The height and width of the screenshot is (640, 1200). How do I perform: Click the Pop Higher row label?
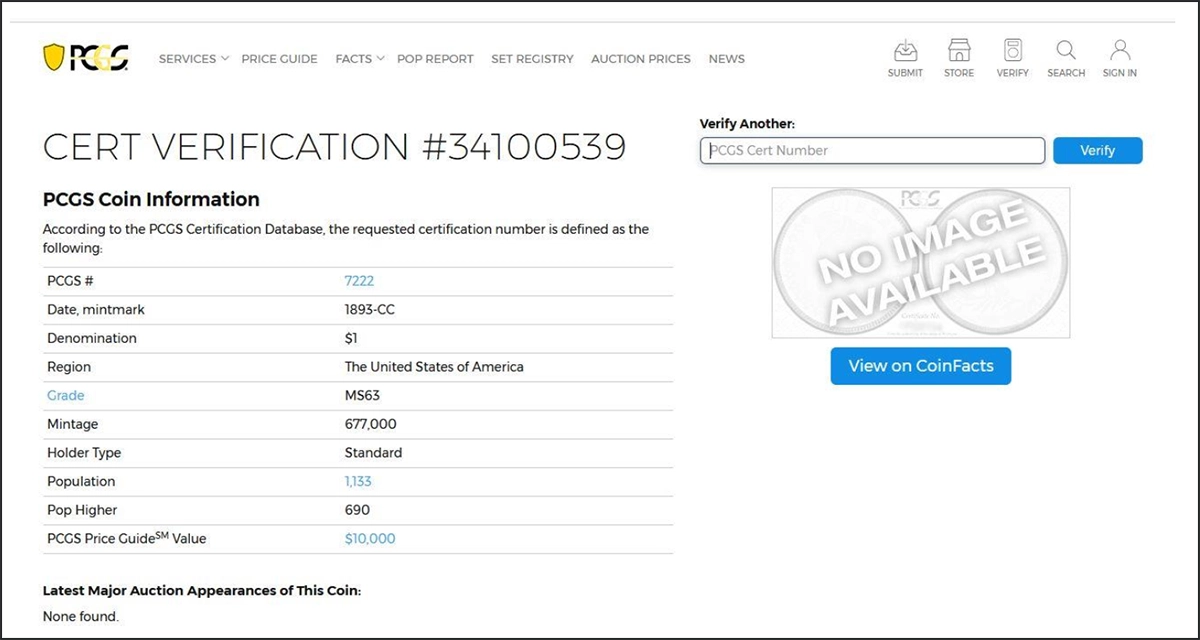point(82,510)
